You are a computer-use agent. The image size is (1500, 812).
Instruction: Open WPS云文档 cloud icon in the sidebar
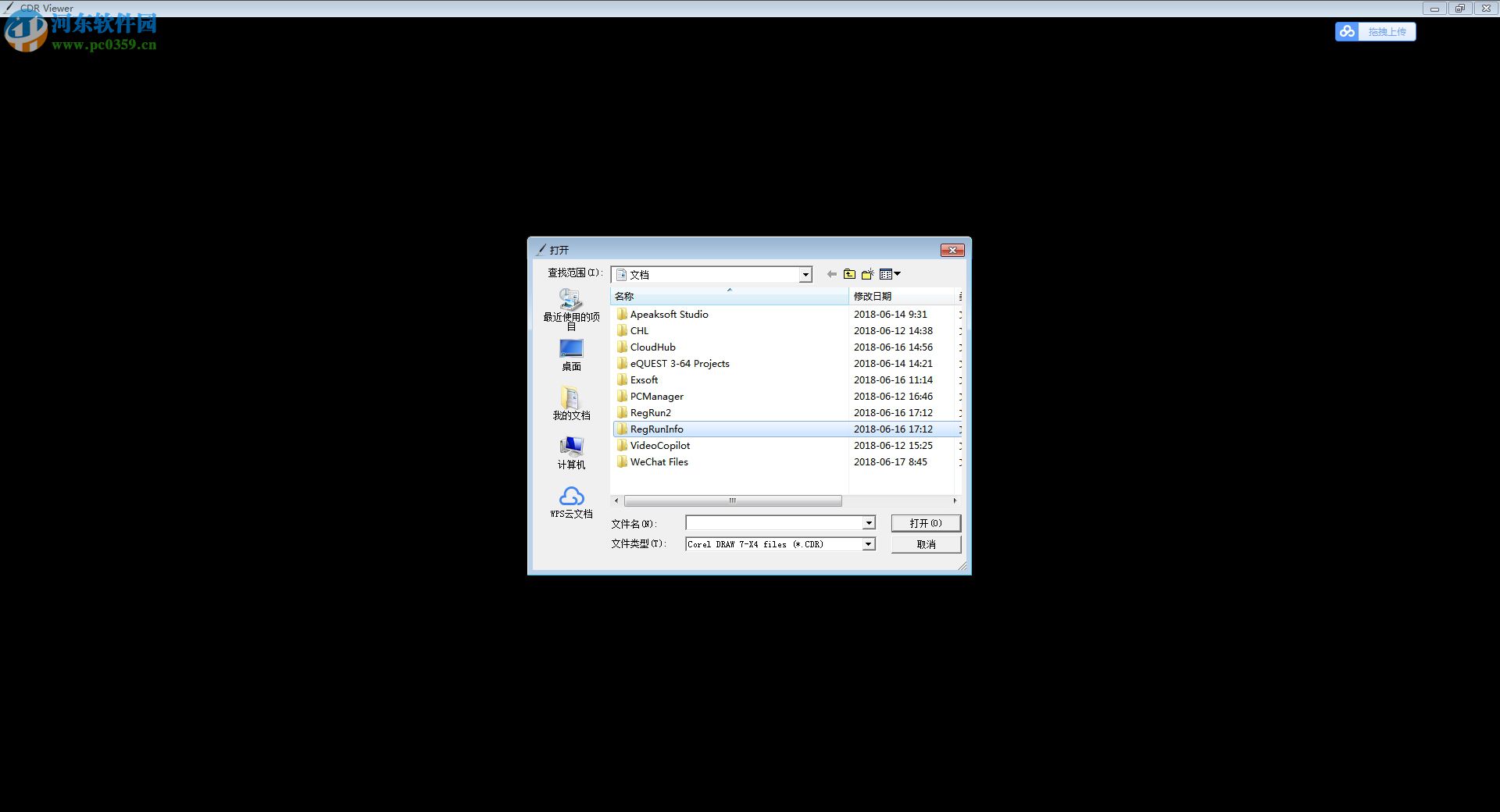pyautogui.click(x=570, y=498)
